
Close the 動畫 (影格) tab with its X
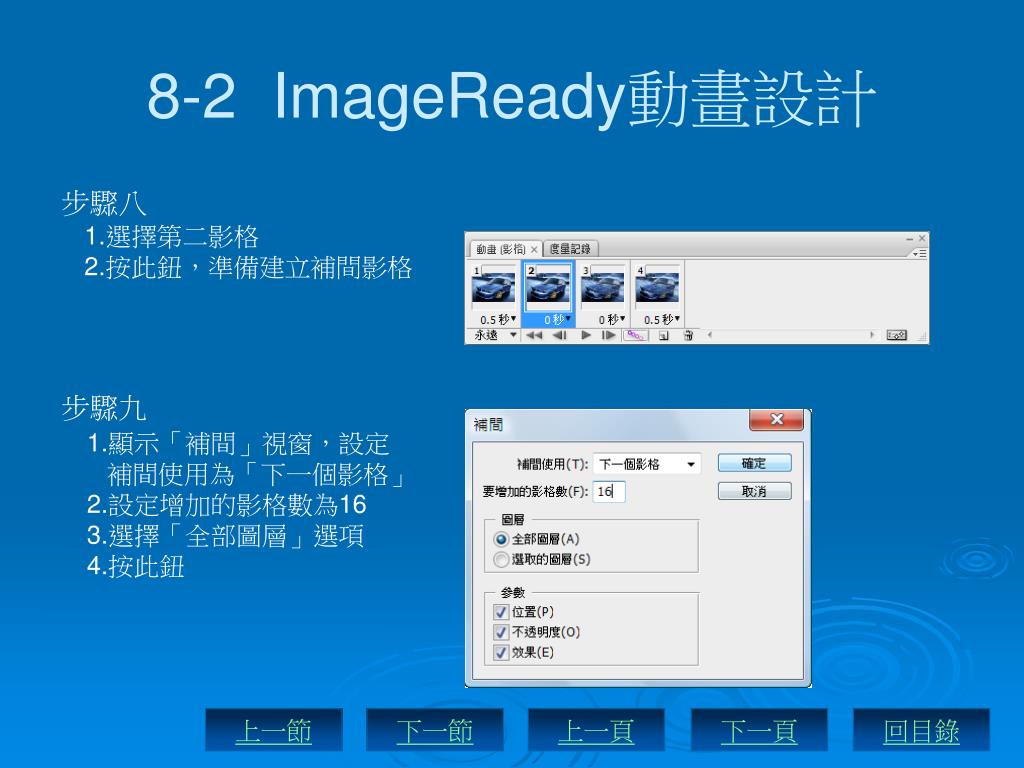coord(534,249)
